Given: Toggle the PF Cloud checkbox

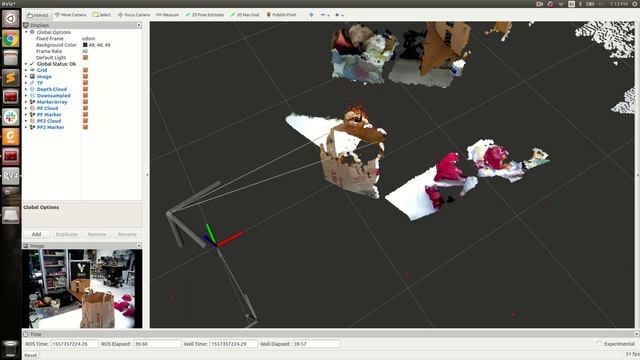Looking at the screenshot, I should pos(85,108).
